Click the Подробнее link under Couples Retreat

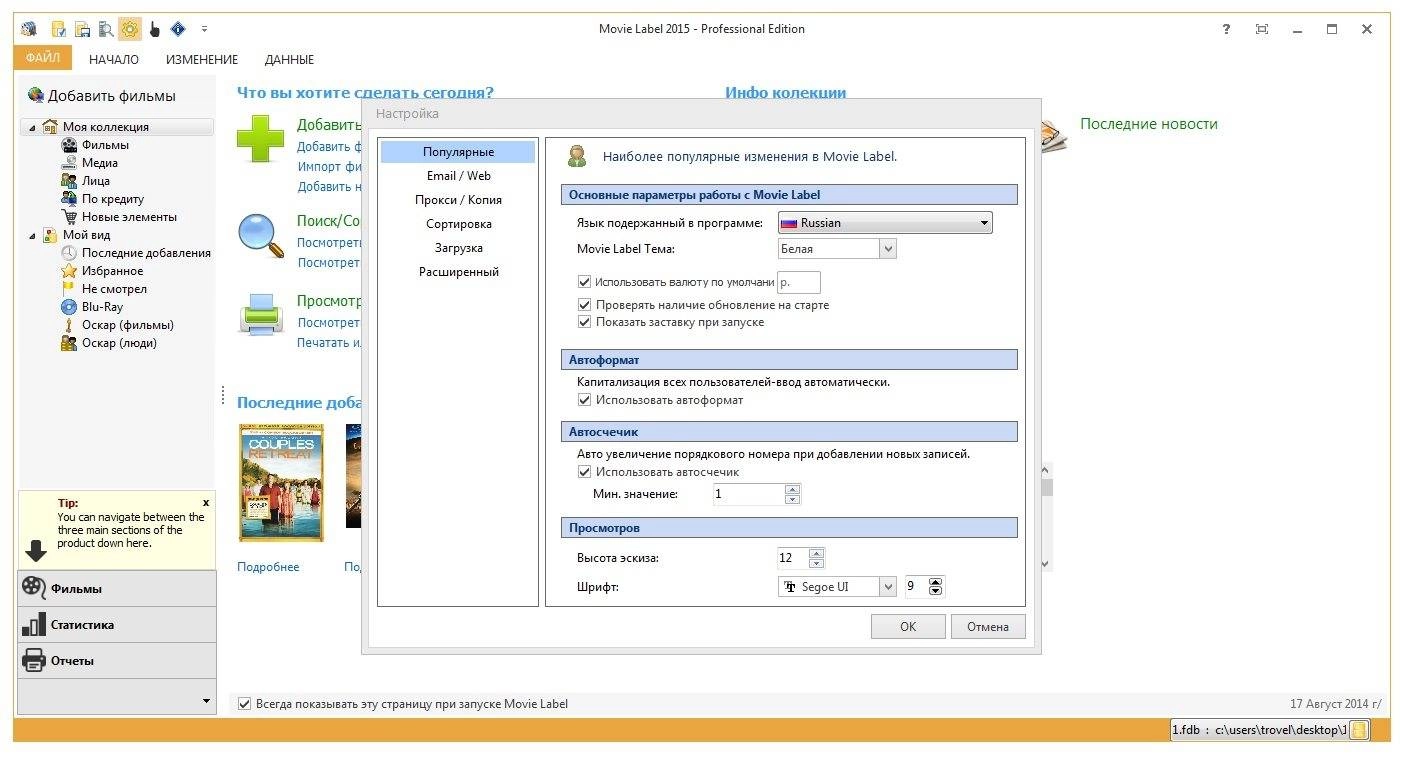[x=268, y=567]
